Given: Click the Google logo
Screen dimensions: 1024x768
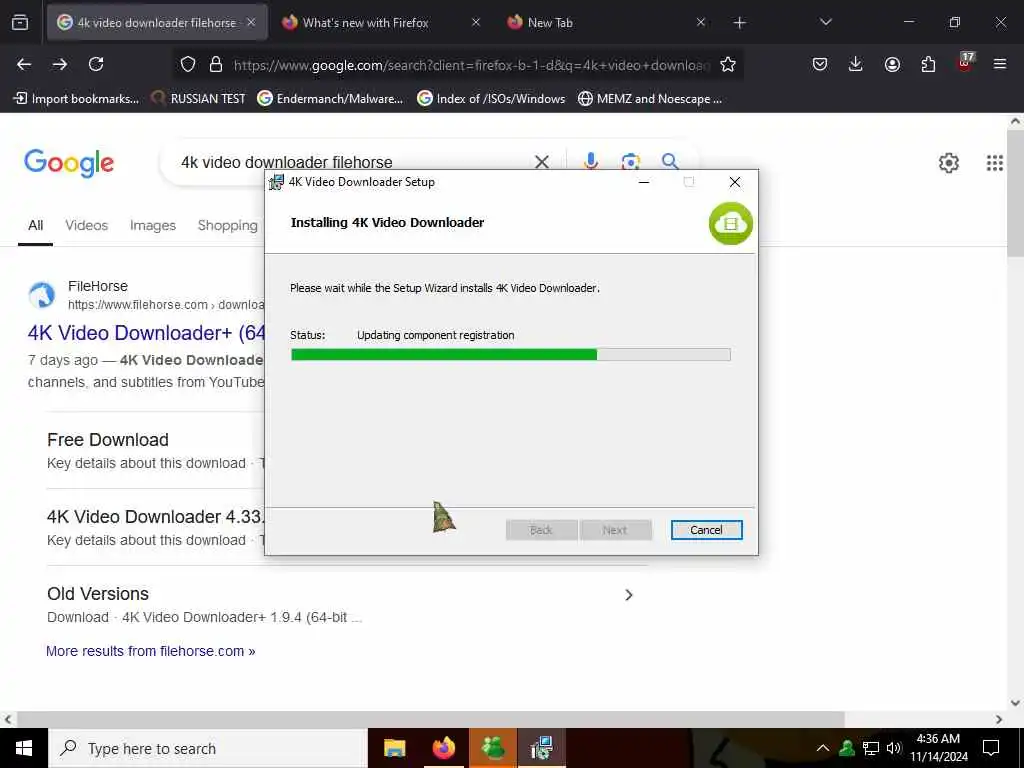Looking at the screenshot, I should [x=69, y=163].
